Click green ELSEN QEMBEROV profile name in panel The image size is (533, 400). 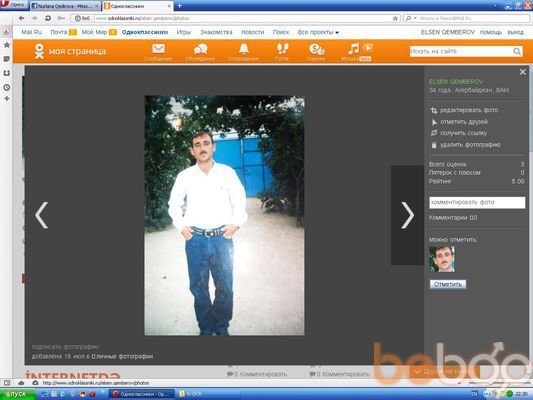(x=456, y=82)
